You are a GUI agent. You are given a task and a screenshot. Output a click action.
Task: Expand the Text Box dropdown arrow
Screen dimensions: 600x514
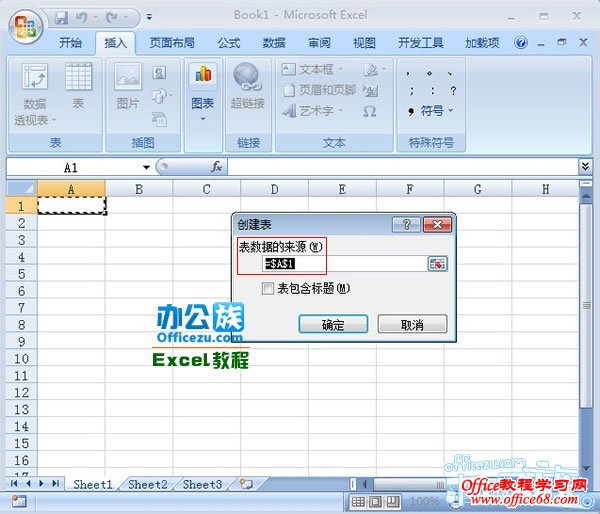[340, 70]
